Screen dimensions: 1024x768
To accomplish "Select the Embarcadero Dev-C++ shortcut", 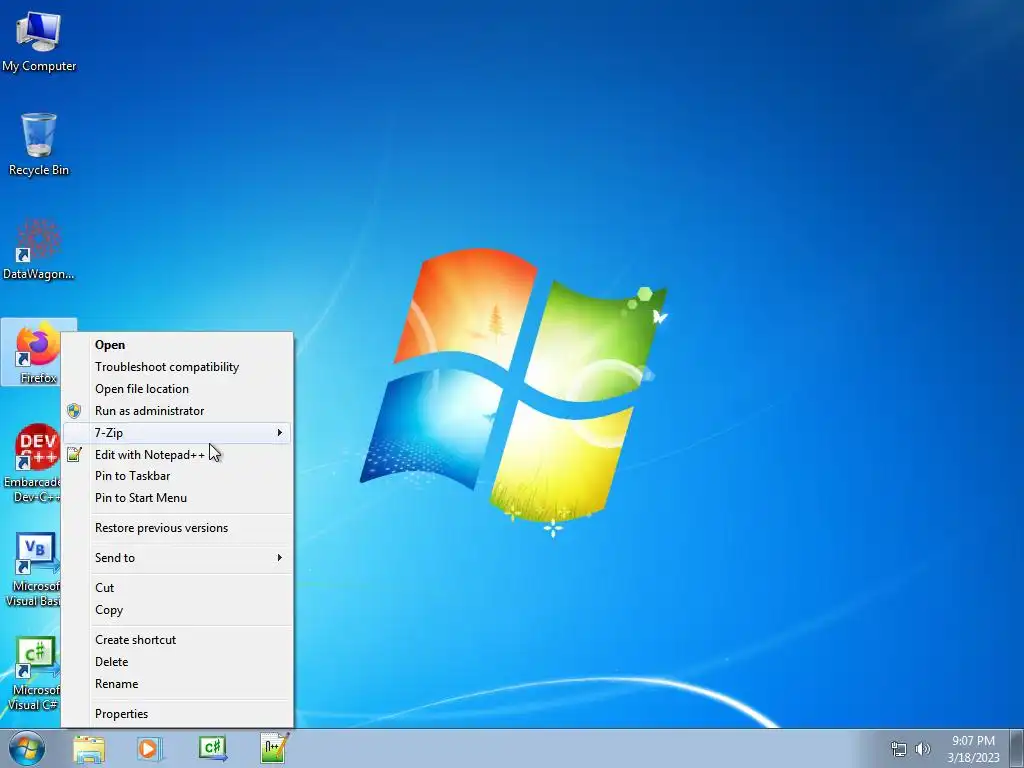I will pyautogui.click(x=33, y=464).
